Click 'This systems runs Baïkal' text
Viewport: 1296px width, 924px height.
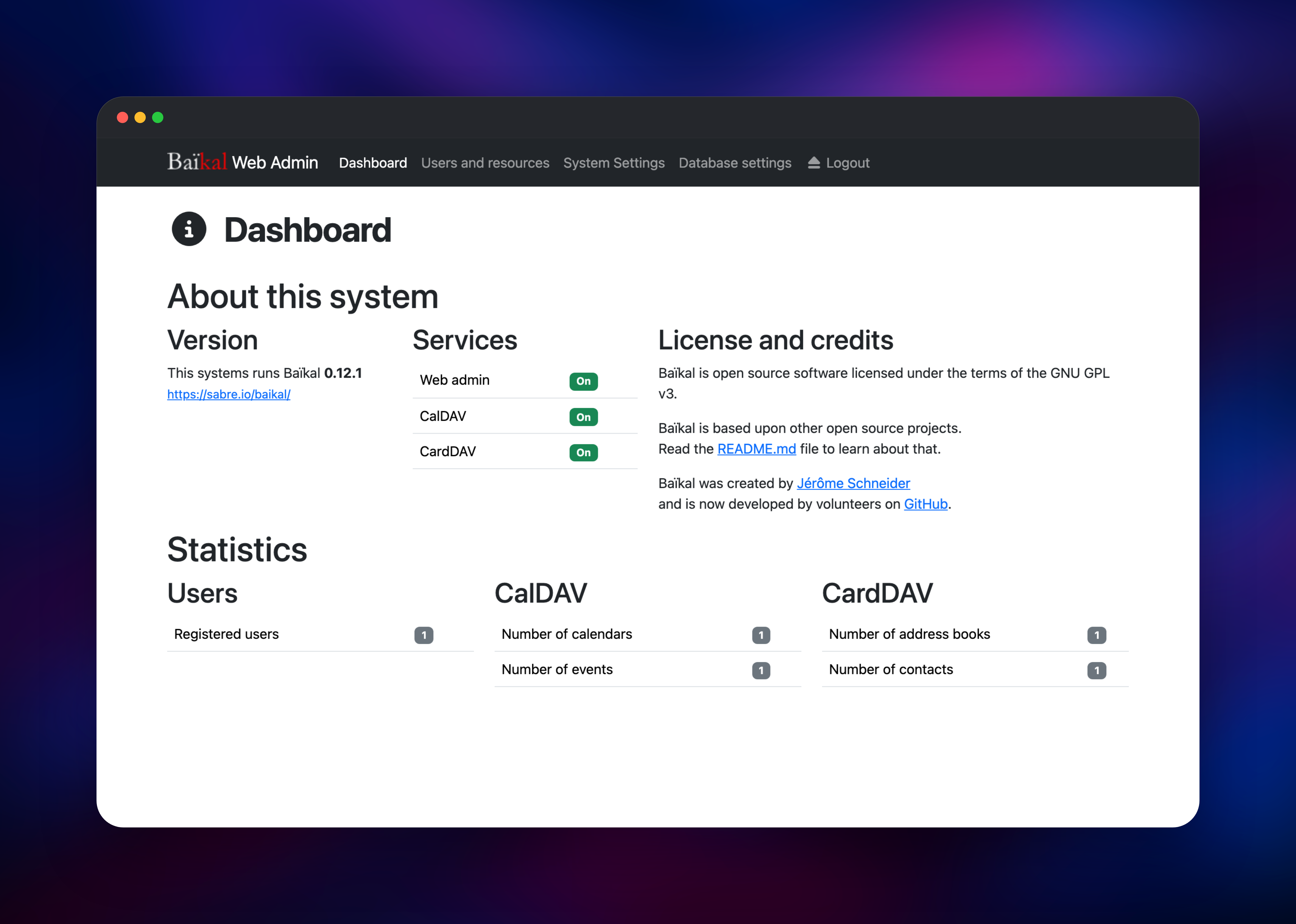pyautogui.click(x=244, y=373)
